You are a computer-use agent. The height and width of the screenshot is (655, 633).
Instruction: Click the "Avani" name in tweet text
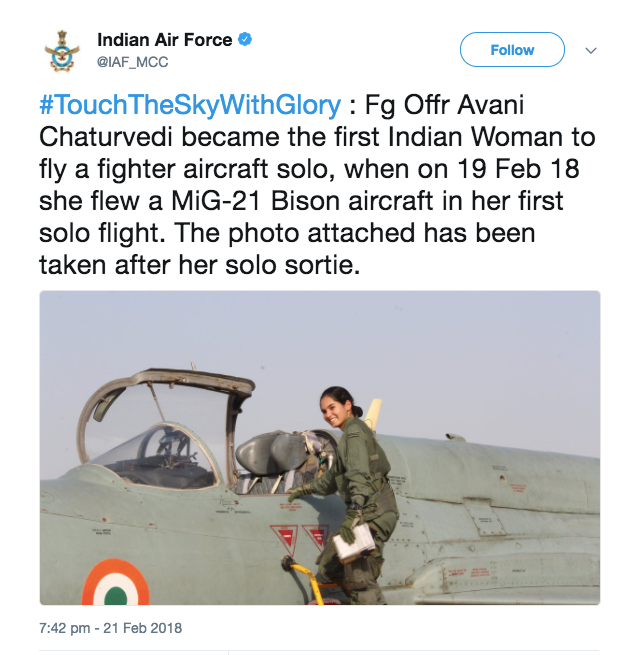tap(490, 105)
